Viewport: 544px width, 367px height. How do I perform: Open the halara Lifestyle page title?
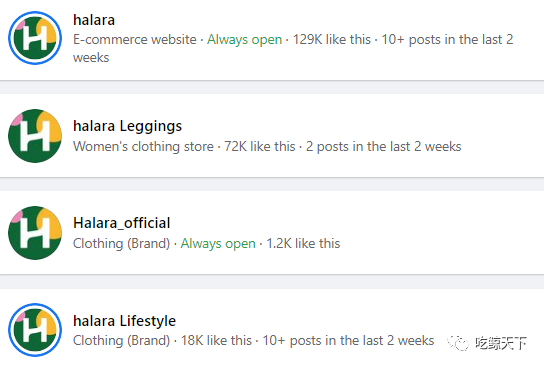tap(124, 321)
